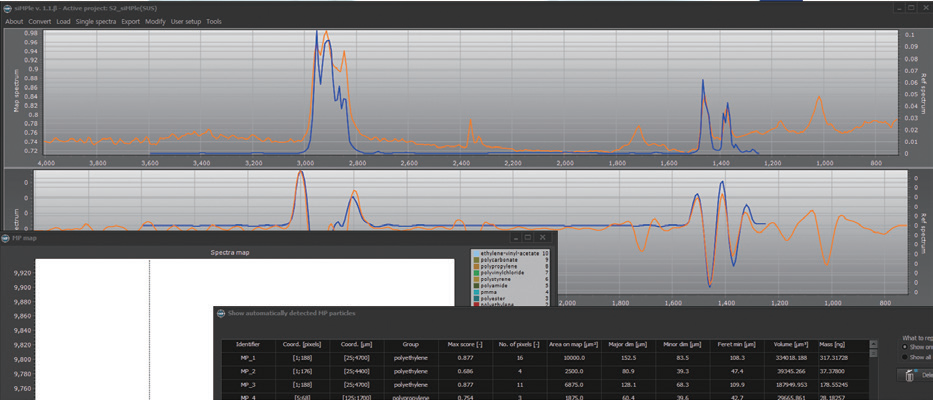
Task: Select the 'Show all' radio option
Action: click(x=906, y=357)
